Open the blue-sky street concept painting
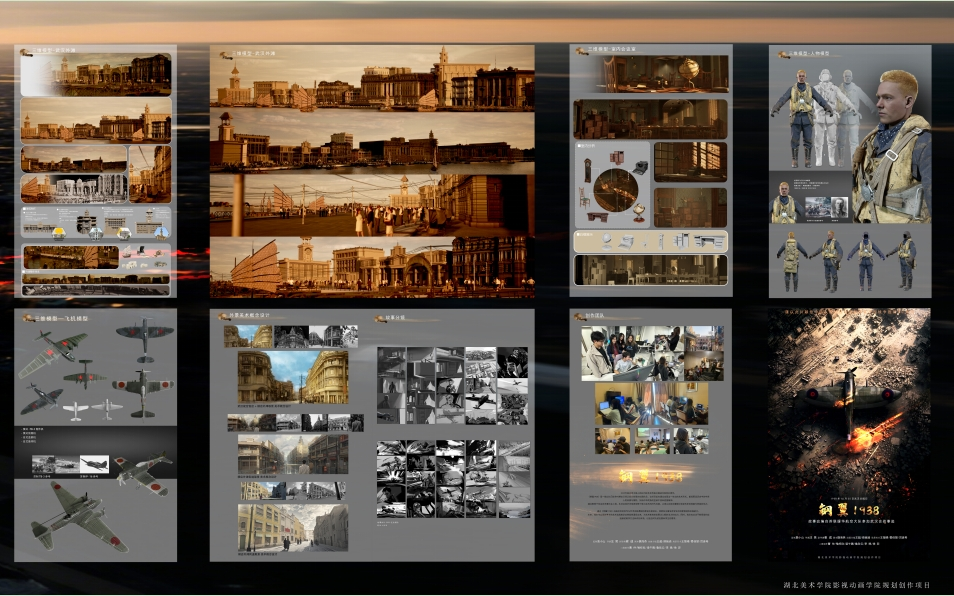Image resolution: width=954 pixels, height=596 pixels. coord(293,377)
